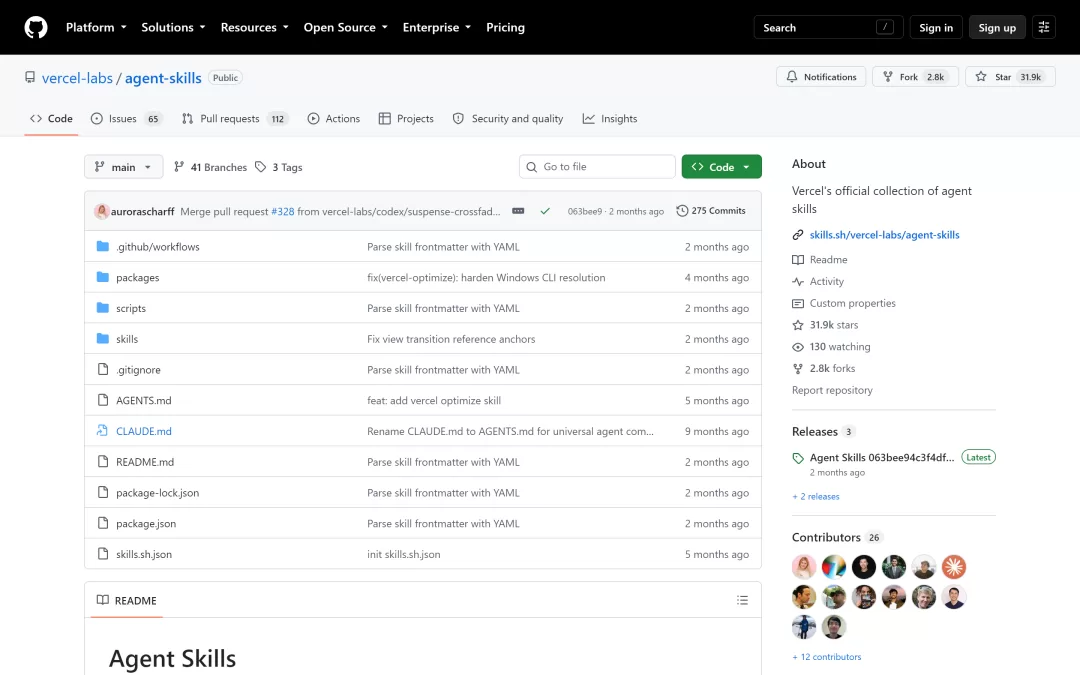
Task: Expand the Resources navigation menu
Action: [x=255, y=28]
